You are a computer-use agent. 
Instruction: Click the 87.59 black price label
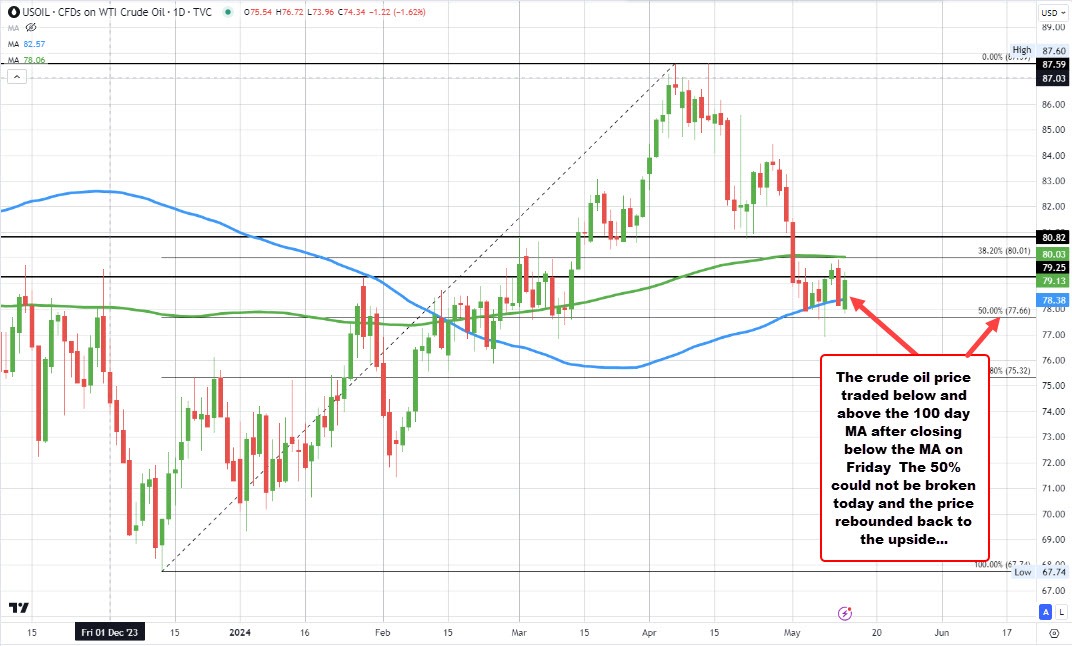[x=1054, y=64]
